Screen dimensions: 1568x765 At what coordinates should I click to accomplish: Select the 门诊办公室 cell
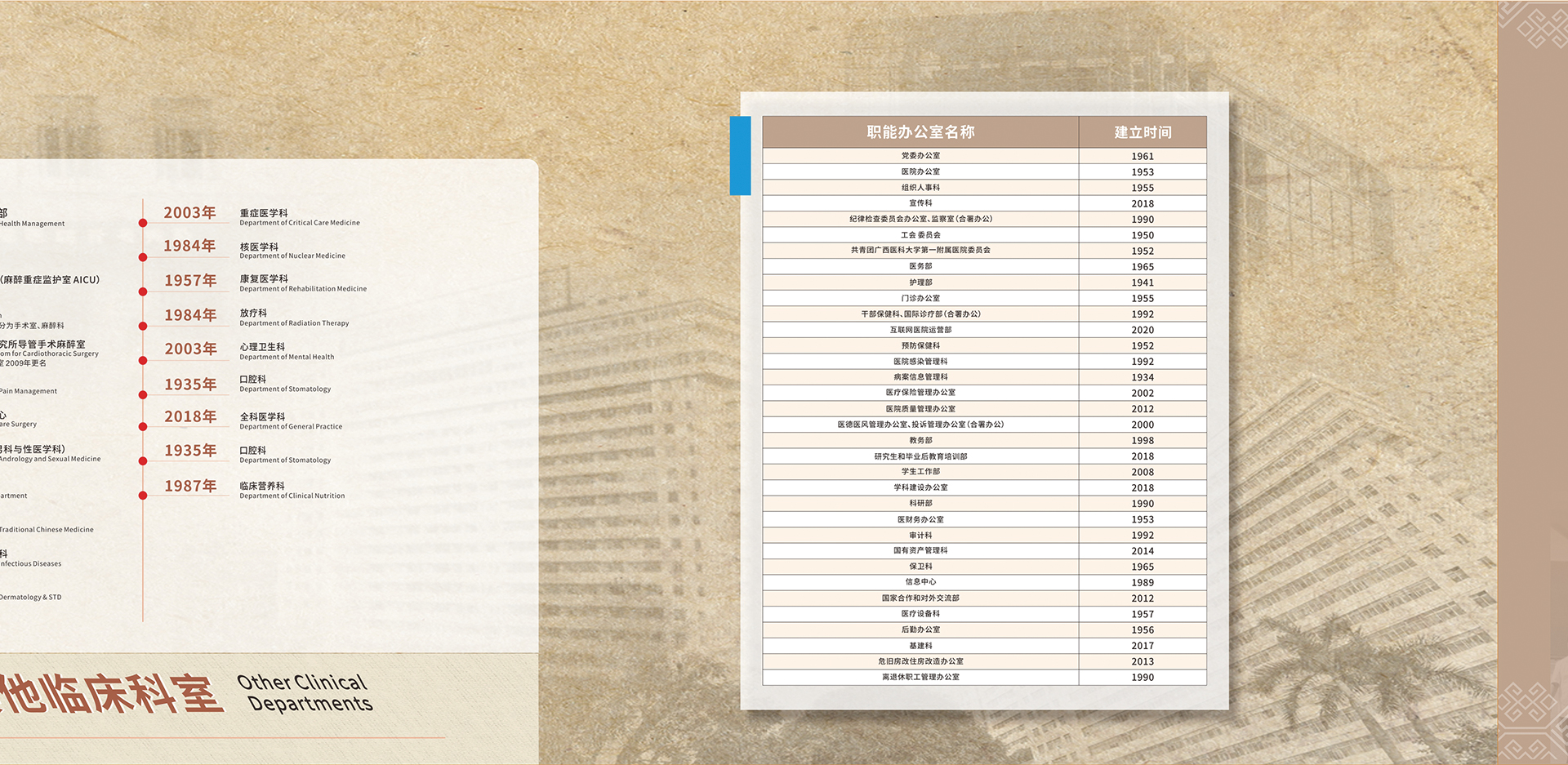click(920, 298)
